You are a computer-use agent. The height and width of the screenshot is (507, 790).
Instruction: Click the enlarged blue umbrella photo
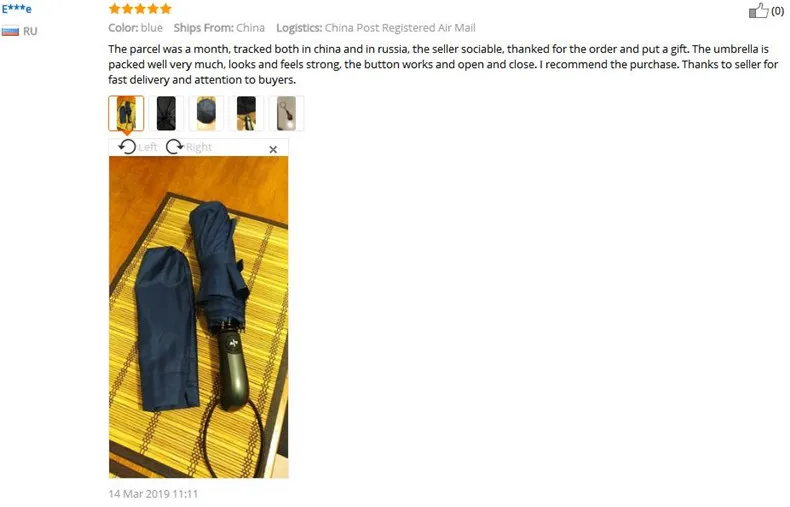(x=199, y=317)
